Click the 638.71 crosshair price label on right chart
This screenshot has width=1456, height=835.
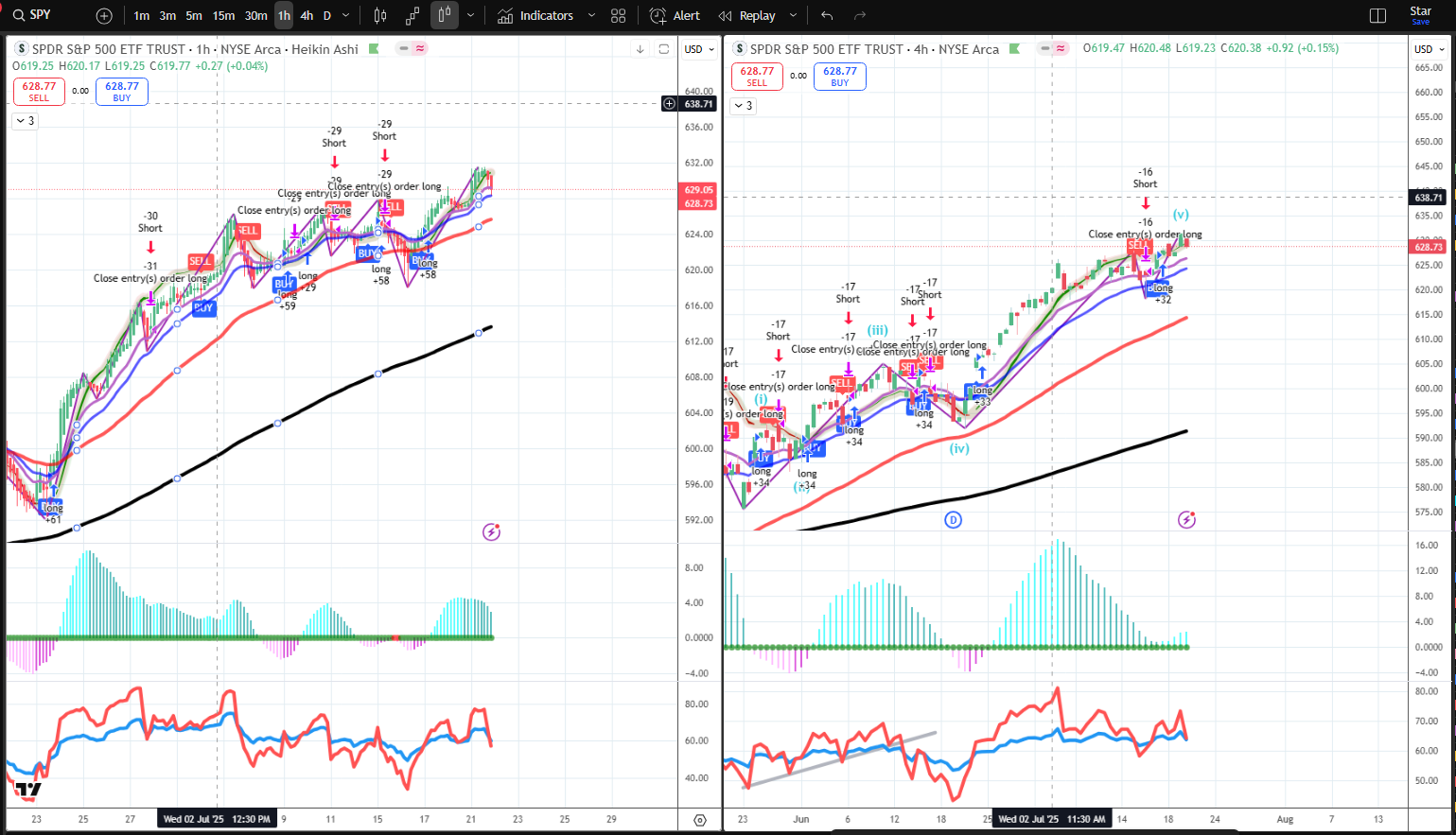click(x=1429, y=198)
